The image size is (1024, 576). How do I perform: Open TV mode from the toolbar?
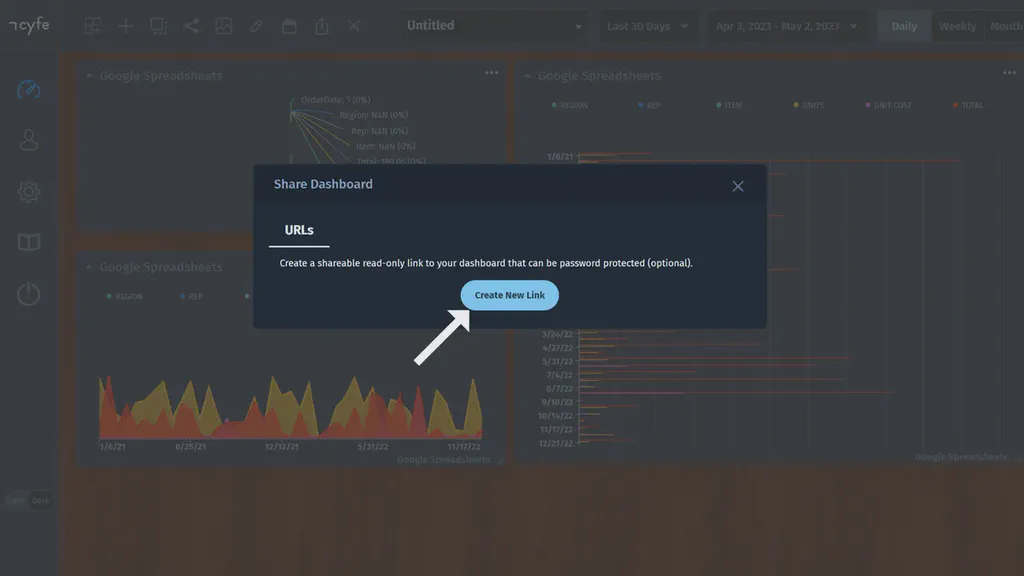(289, 25)
